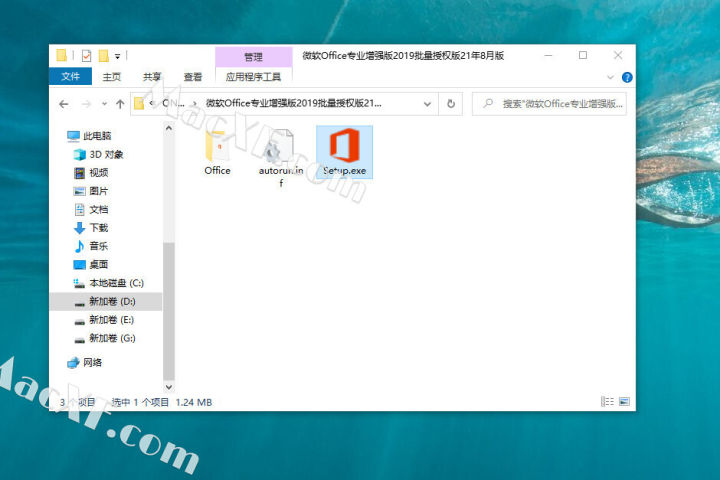Open Customize Quick Access Toolbar dropdown
Screen dimensions: 720x480
tap(118, 56)
